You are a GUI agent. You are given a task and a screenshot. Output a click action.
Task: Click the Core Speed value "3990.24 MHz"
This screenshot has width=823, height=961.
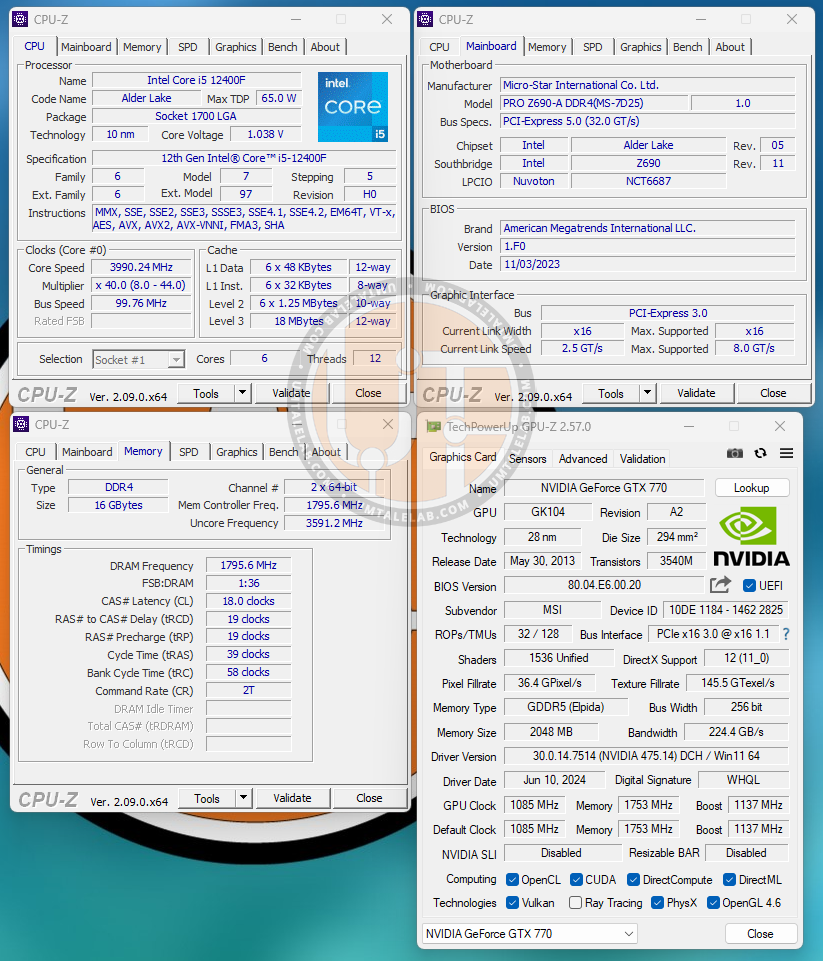142,267
